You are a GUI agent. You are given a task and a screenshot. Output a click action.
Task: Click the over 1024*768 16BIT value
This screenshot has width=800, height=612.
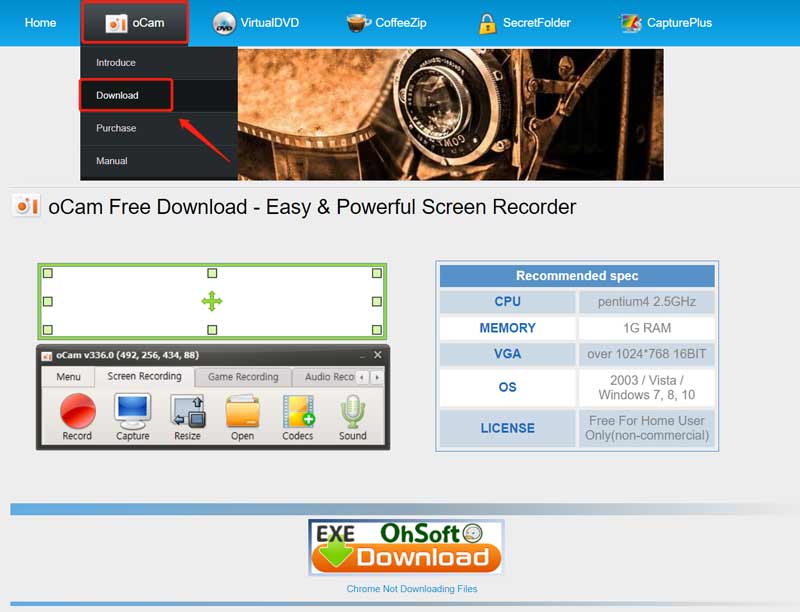click(646, 354)
